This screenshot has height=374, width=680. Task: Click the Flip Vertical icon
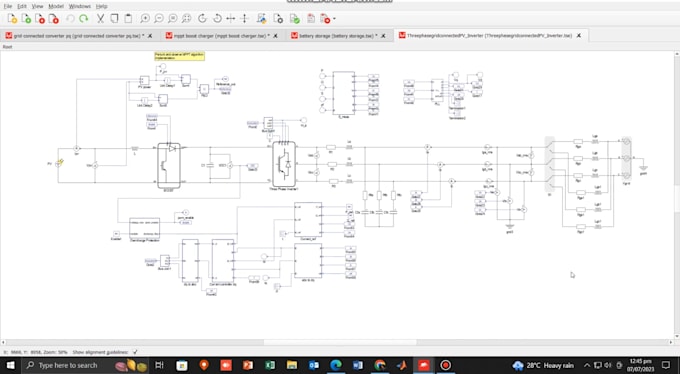pos(244,18)
